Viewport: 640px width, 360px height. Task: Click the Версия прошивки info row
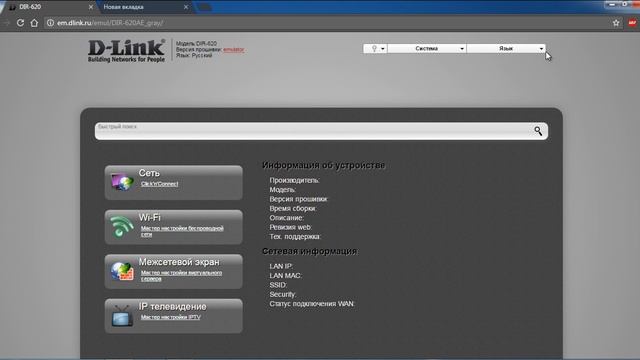[x=298, y=199]
